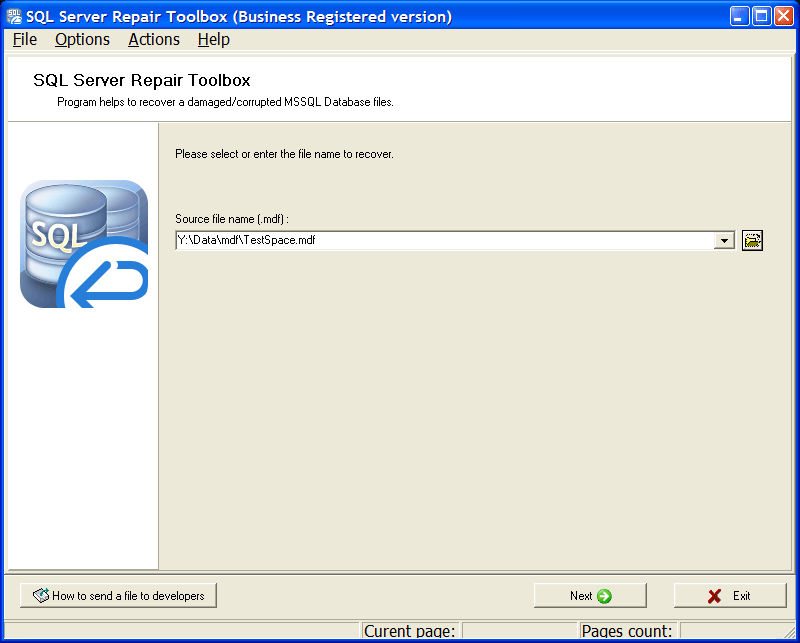
Task: Maximize the SQL Server Repair Toolbox window
Action: click(761, 16)
